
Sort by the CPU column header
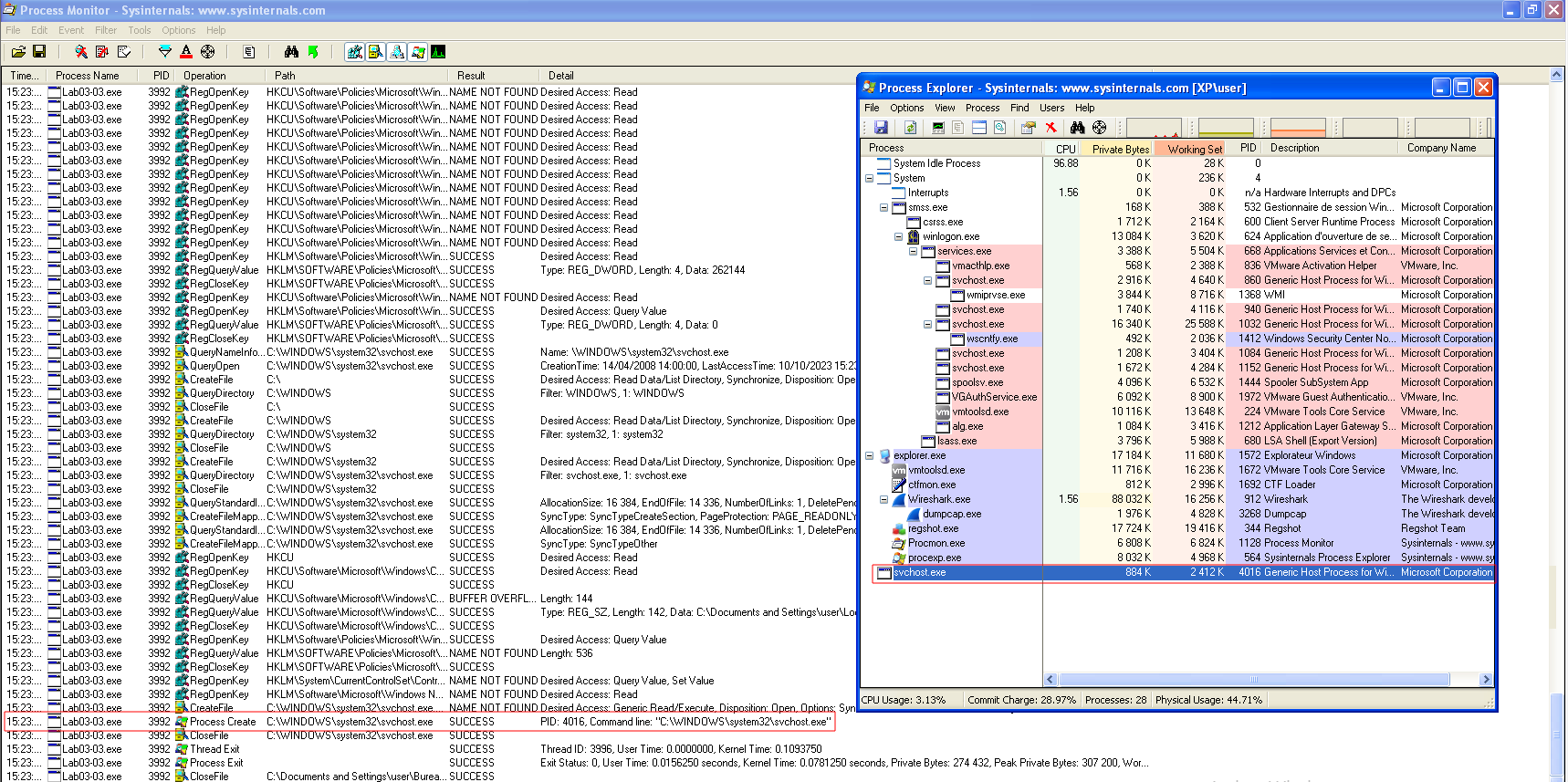1061,148
